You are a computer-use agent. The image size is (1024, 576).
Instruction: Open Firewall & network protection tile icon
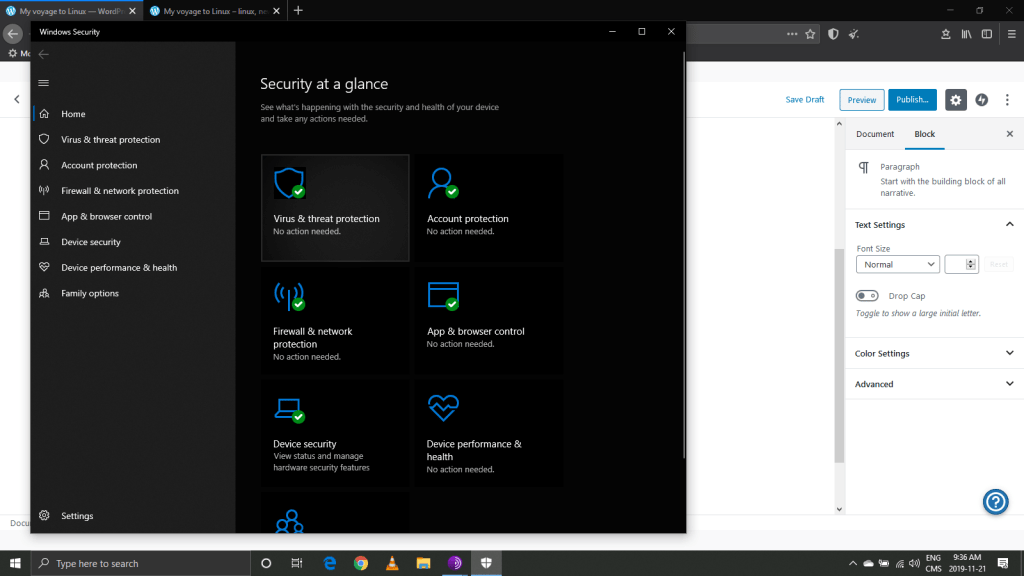click(289, 297)
